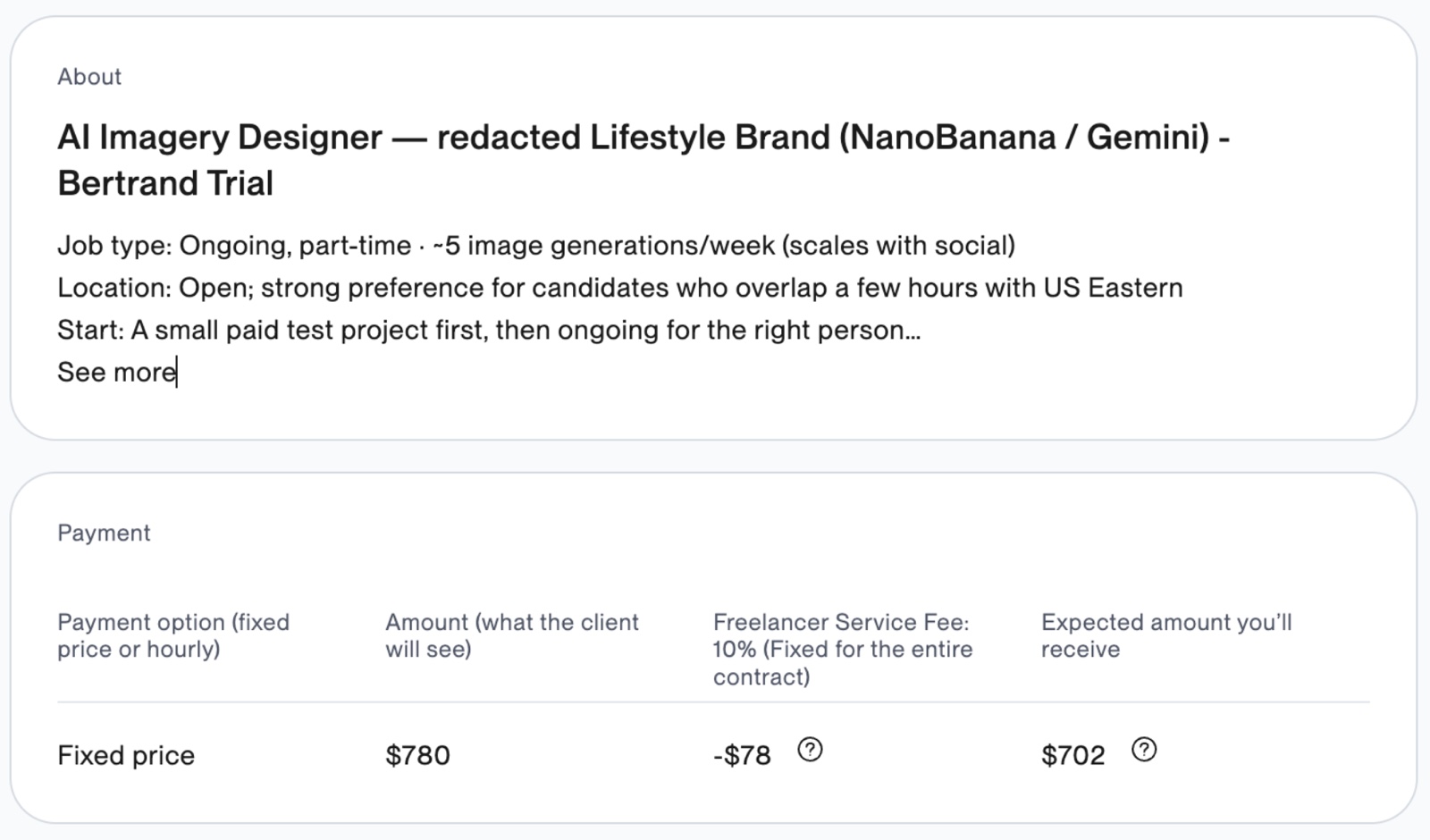1430x840 pixels.
Task: Click help icon beside service fee -$78
Action: 810,750
